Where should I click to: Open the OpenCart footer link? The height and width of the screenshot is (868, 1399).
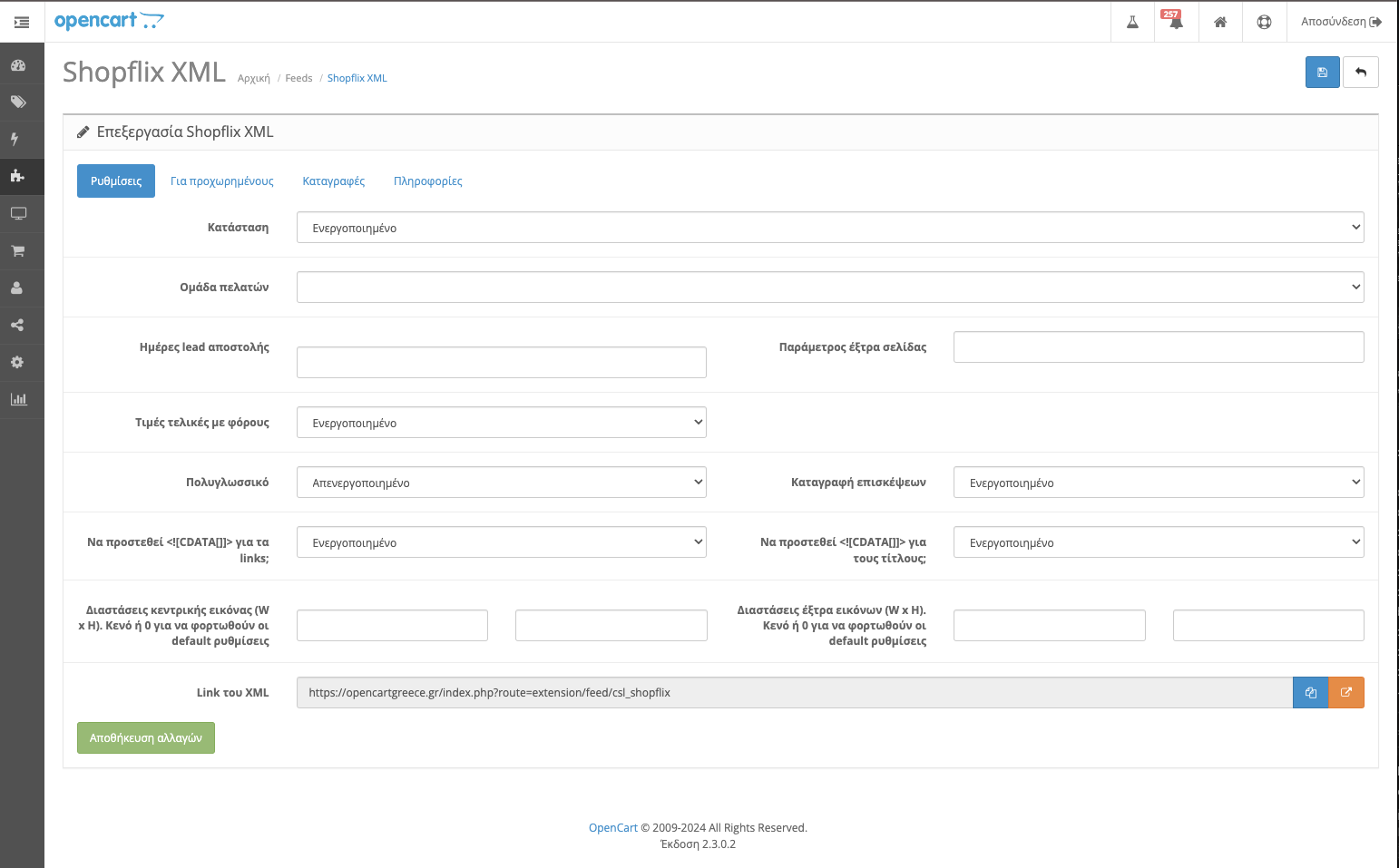[613, 828]
